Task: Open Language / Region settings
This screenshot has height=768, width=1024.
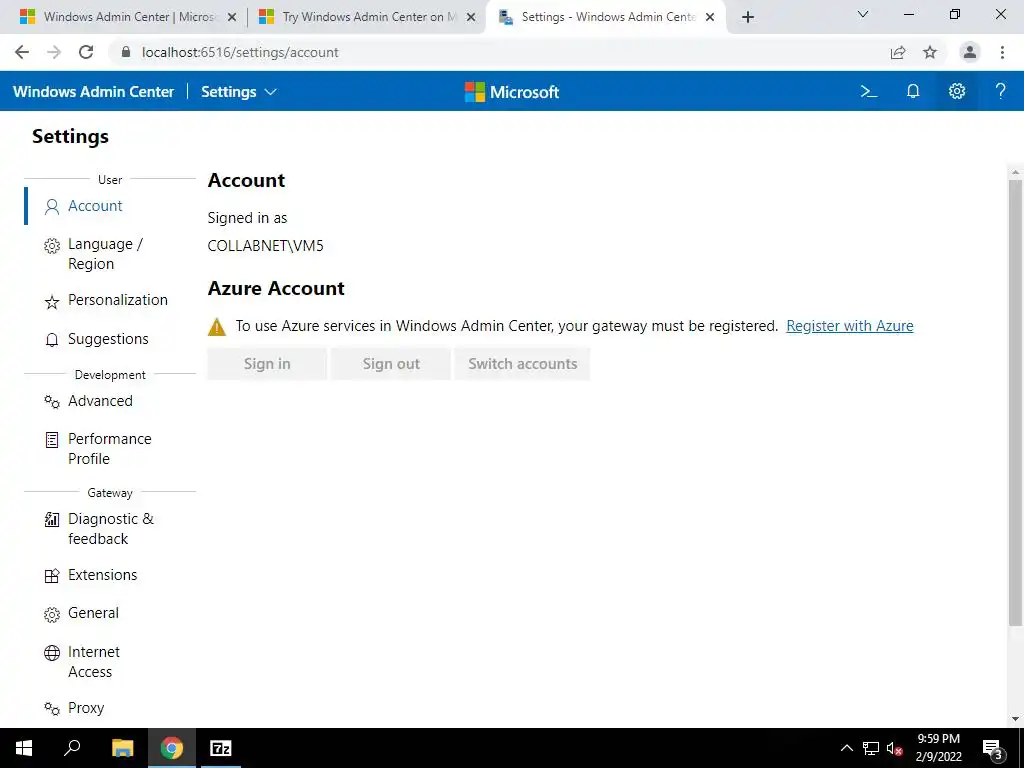Action: pyautogui.click(x=110, y=254)
